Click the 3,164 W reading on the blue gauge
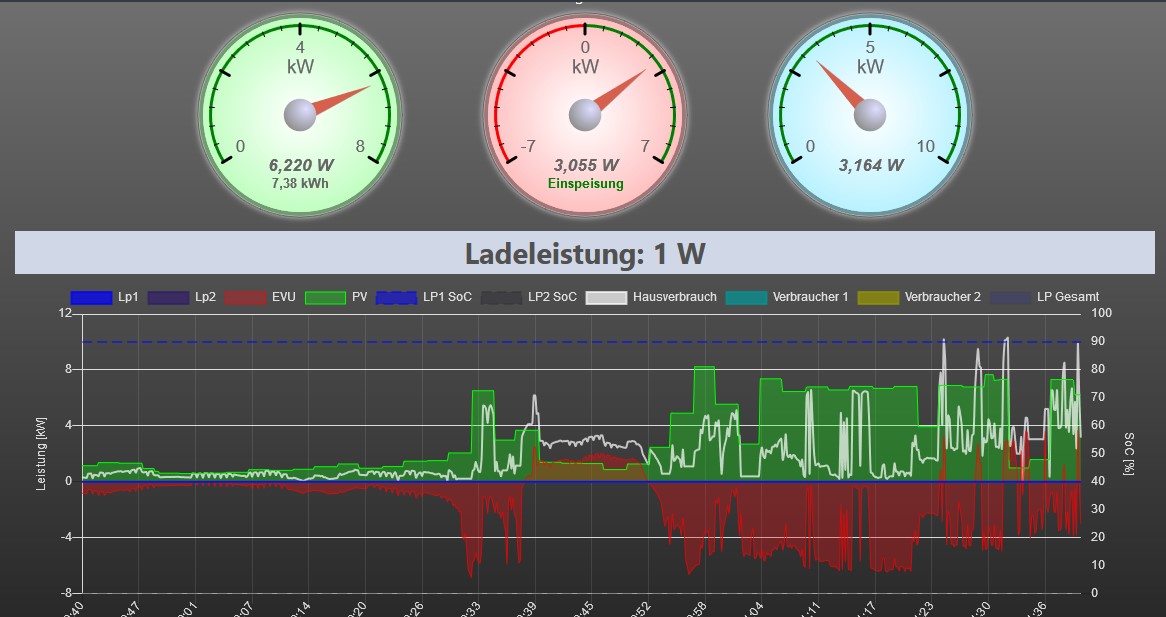 point(871,165)
